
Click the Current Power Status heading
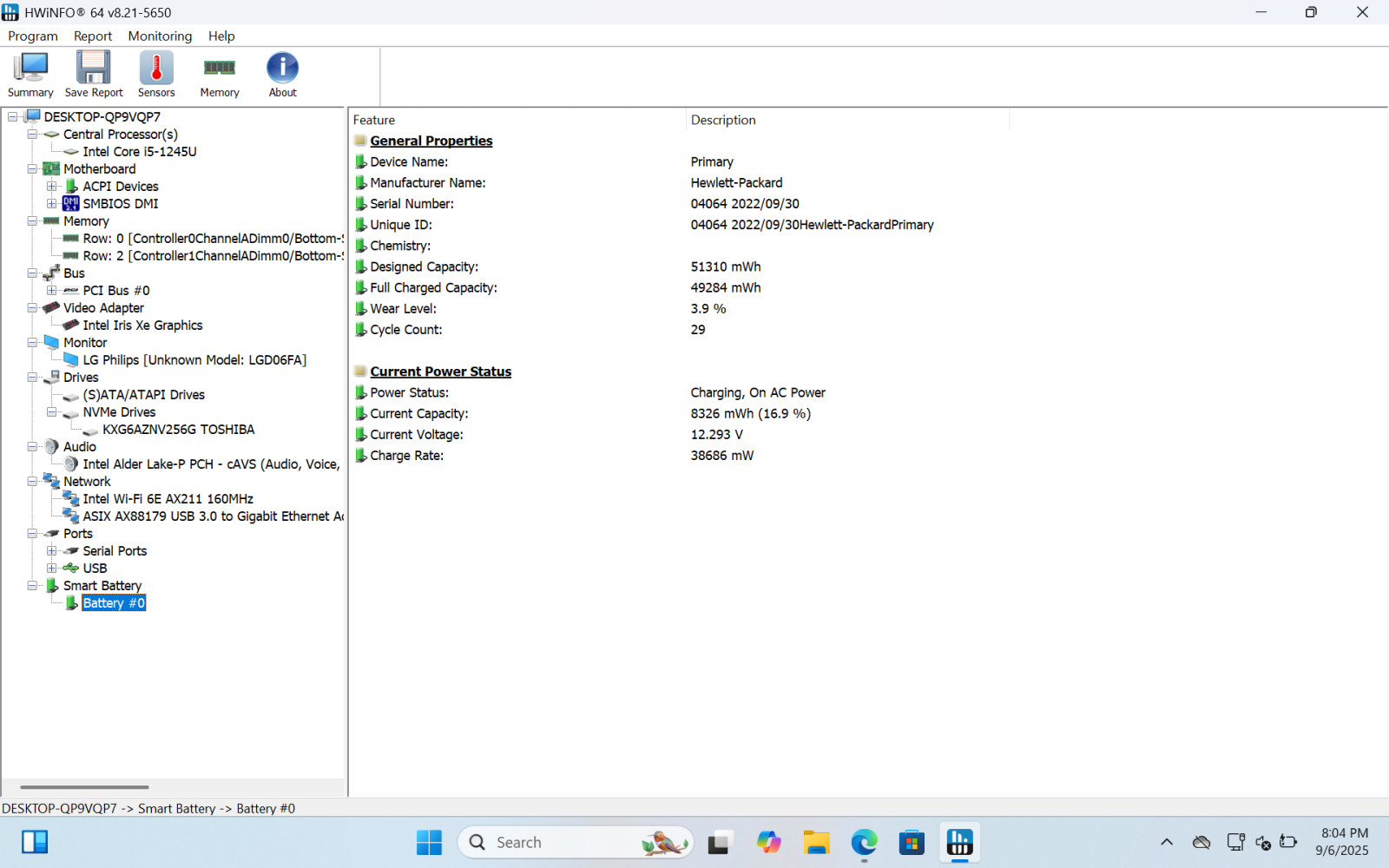coord(441,372)
